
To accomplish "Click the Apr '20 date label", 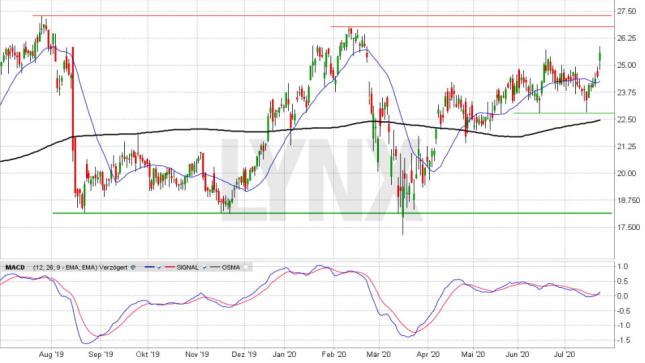I will click(x=428, y=354).
